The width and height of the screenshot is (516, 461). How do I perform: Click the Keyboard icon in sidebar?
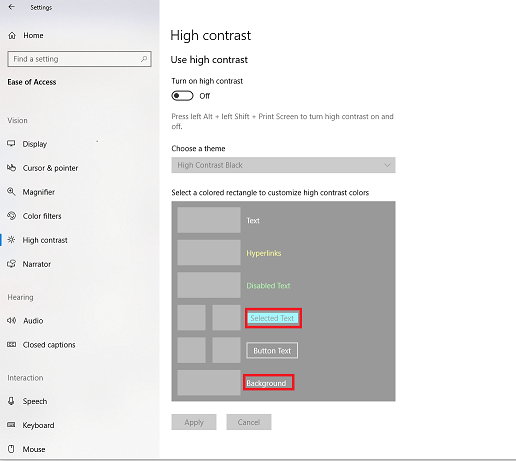(x=11, y=425)
